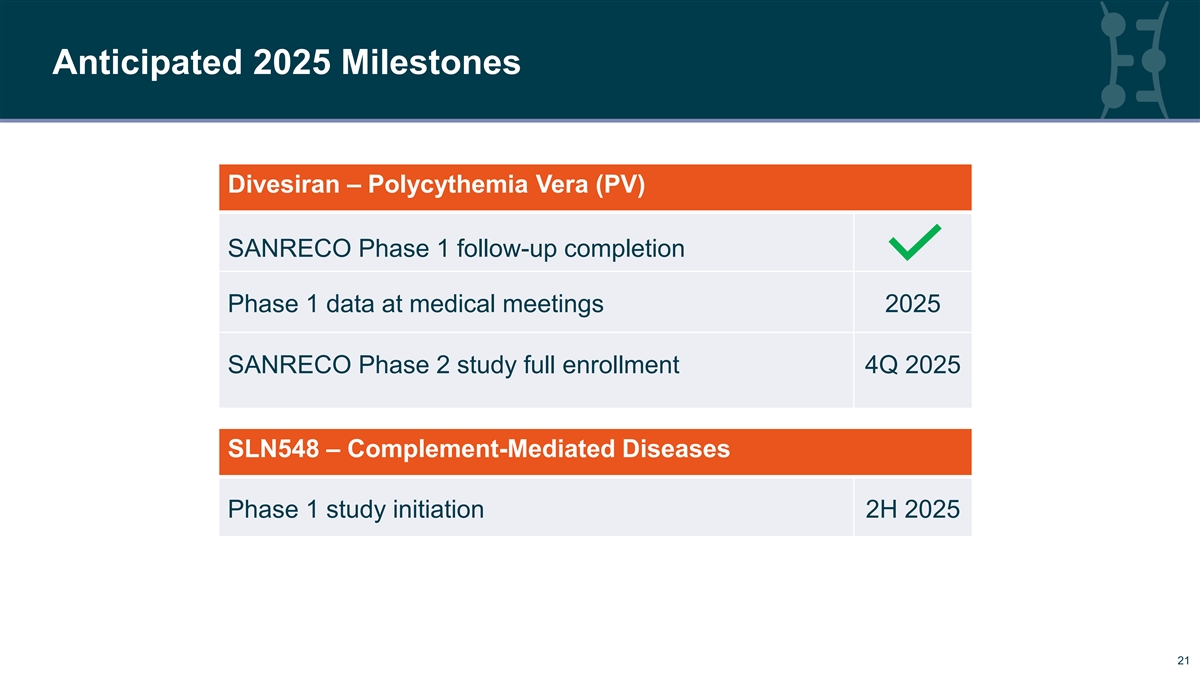Click the slide page number 21
The width and height of the screenshot is (1200, 675).
click(x=1183, y=660)
